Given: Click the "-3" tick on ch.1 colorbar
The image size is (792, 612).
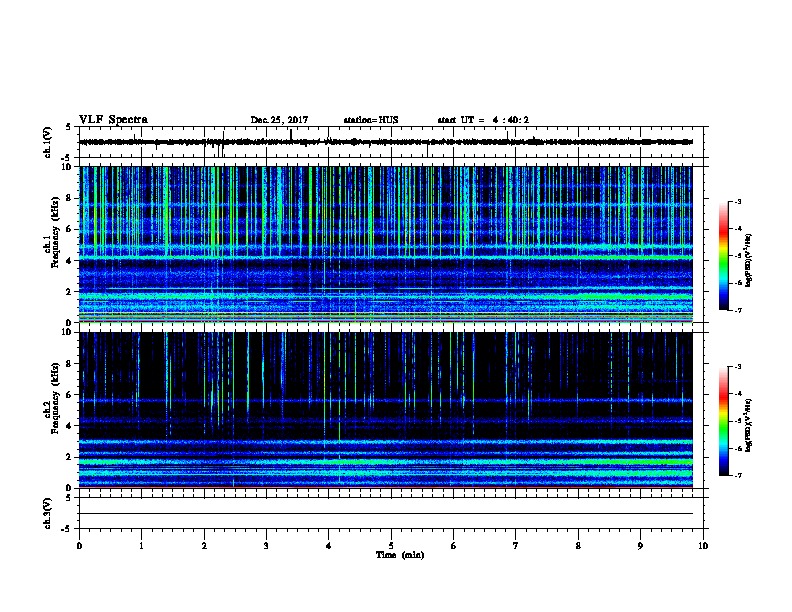Looking at the screenshot, I should coord(738,202).
